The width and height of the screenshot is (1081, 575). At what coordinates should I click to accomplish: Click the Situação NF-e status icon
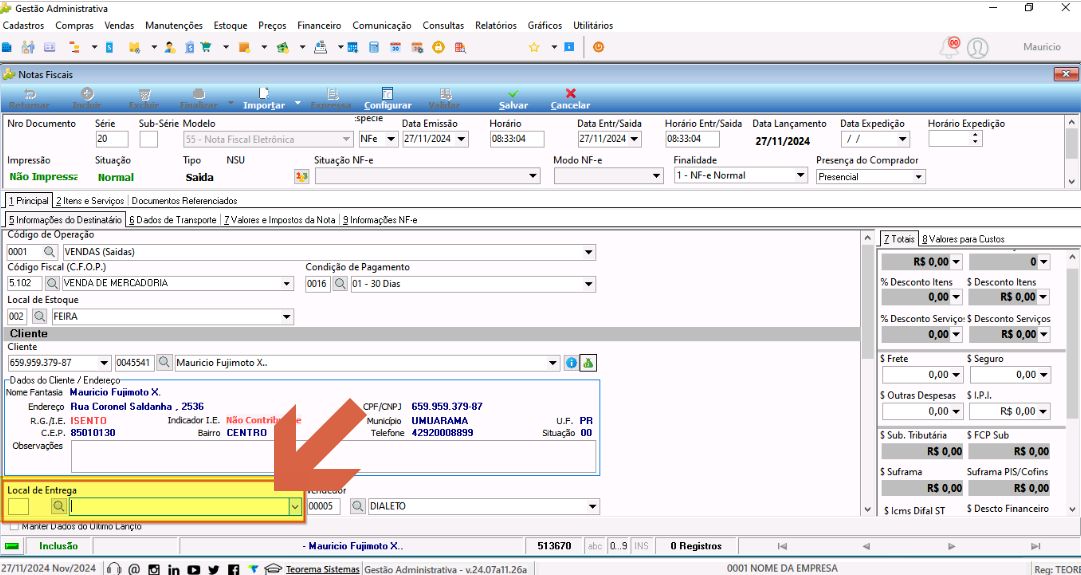(x=301, y=176)
